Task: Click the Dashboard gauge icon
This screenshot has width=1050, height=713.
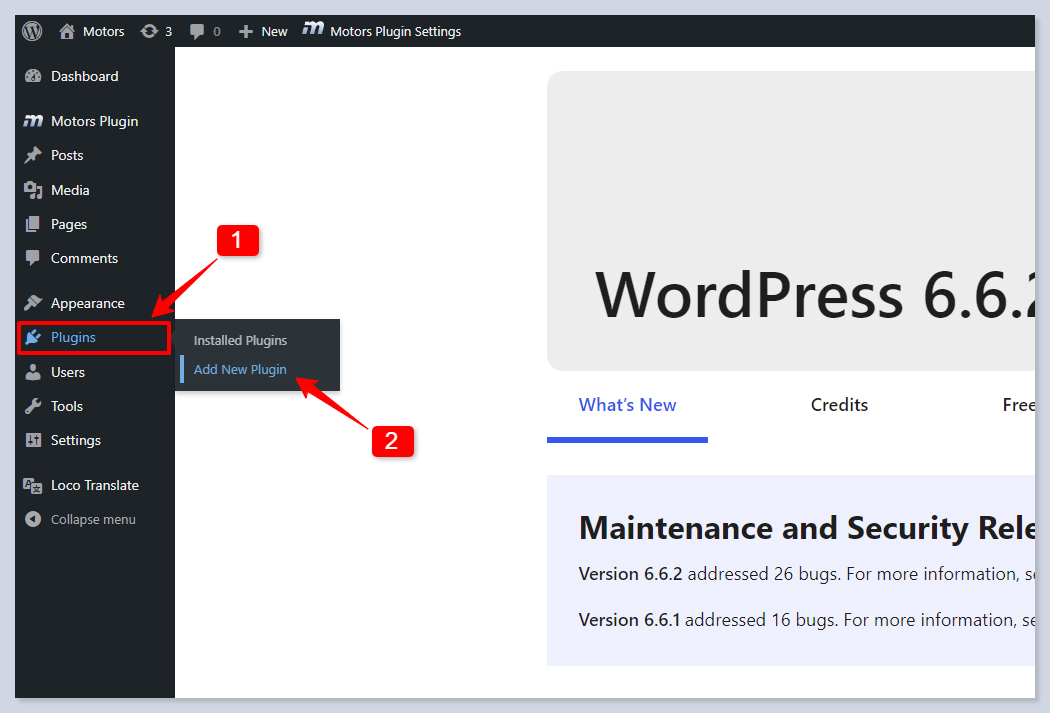Action: pos(33,77)
